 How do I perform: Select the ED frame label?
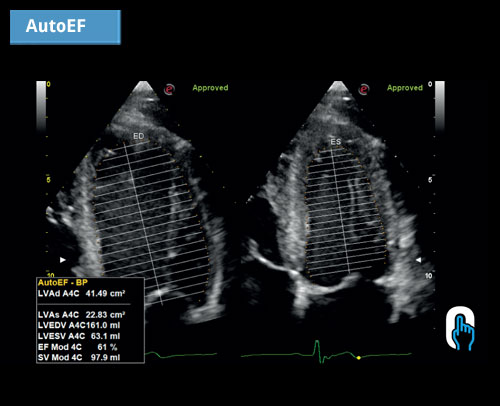[138, 136]
